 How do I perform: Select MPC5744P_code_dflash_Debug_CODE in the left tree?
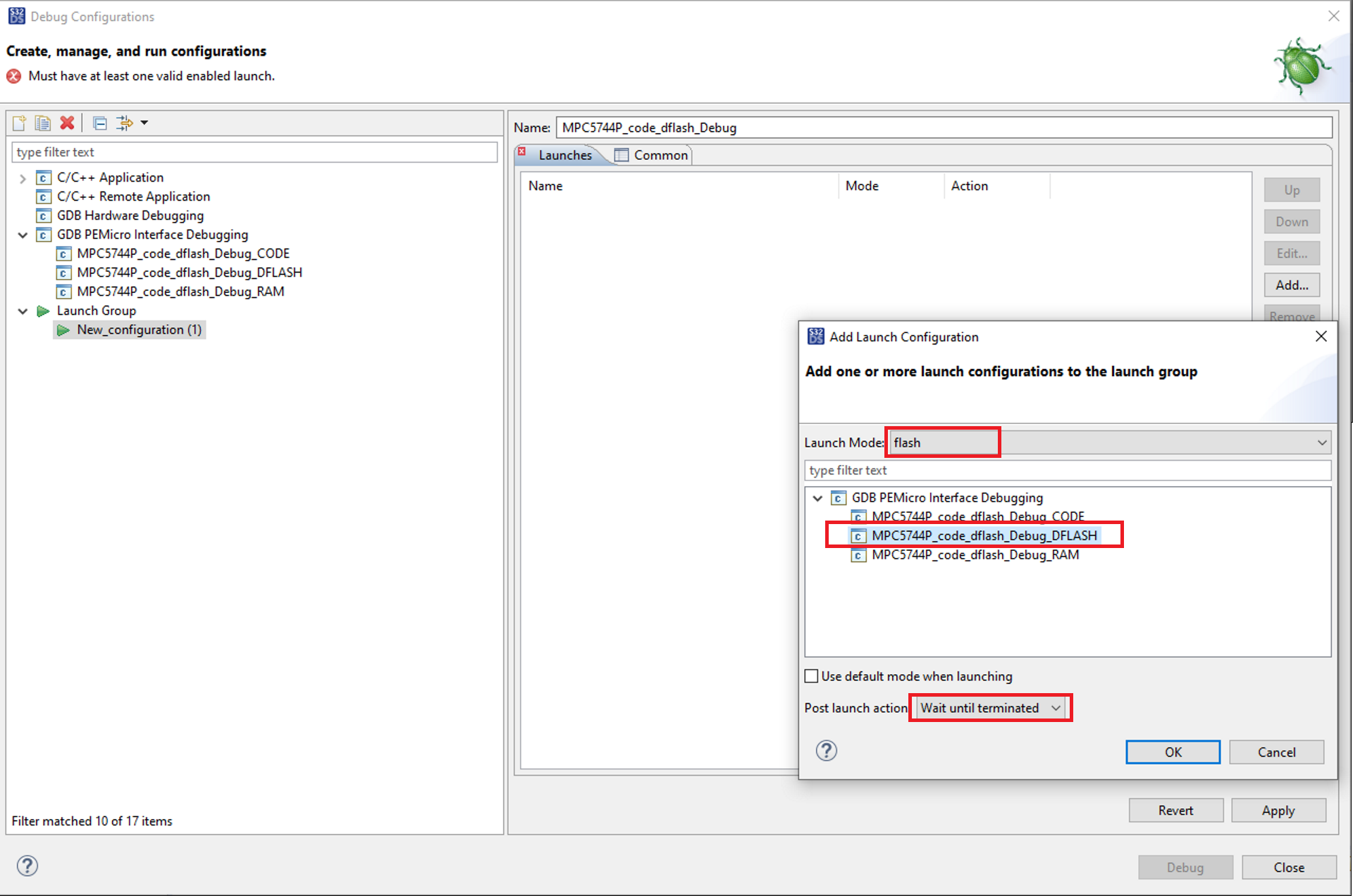coord(183,254)
